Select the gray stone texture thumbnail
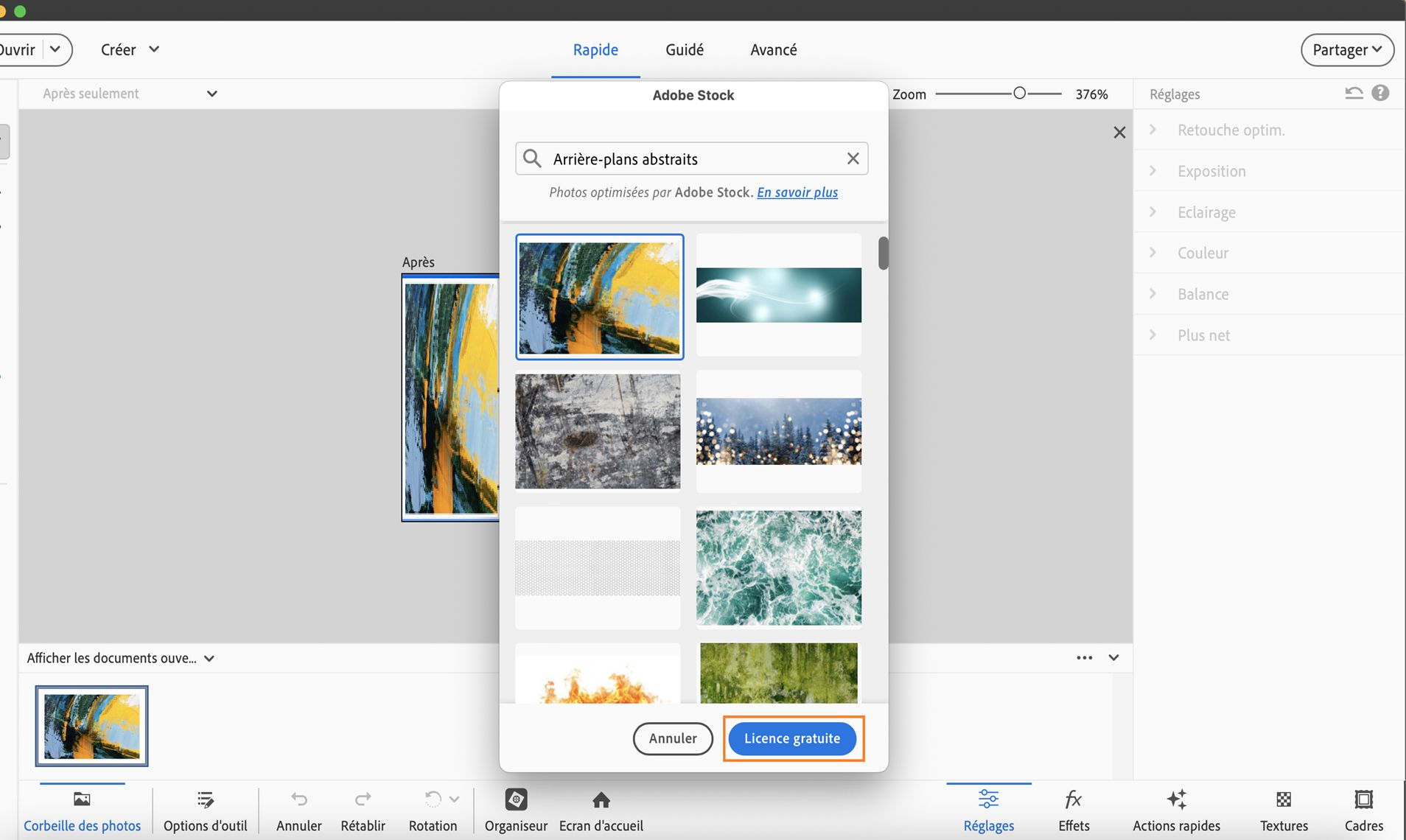This screenshot has height=840, width=1406. coord(598,431)
